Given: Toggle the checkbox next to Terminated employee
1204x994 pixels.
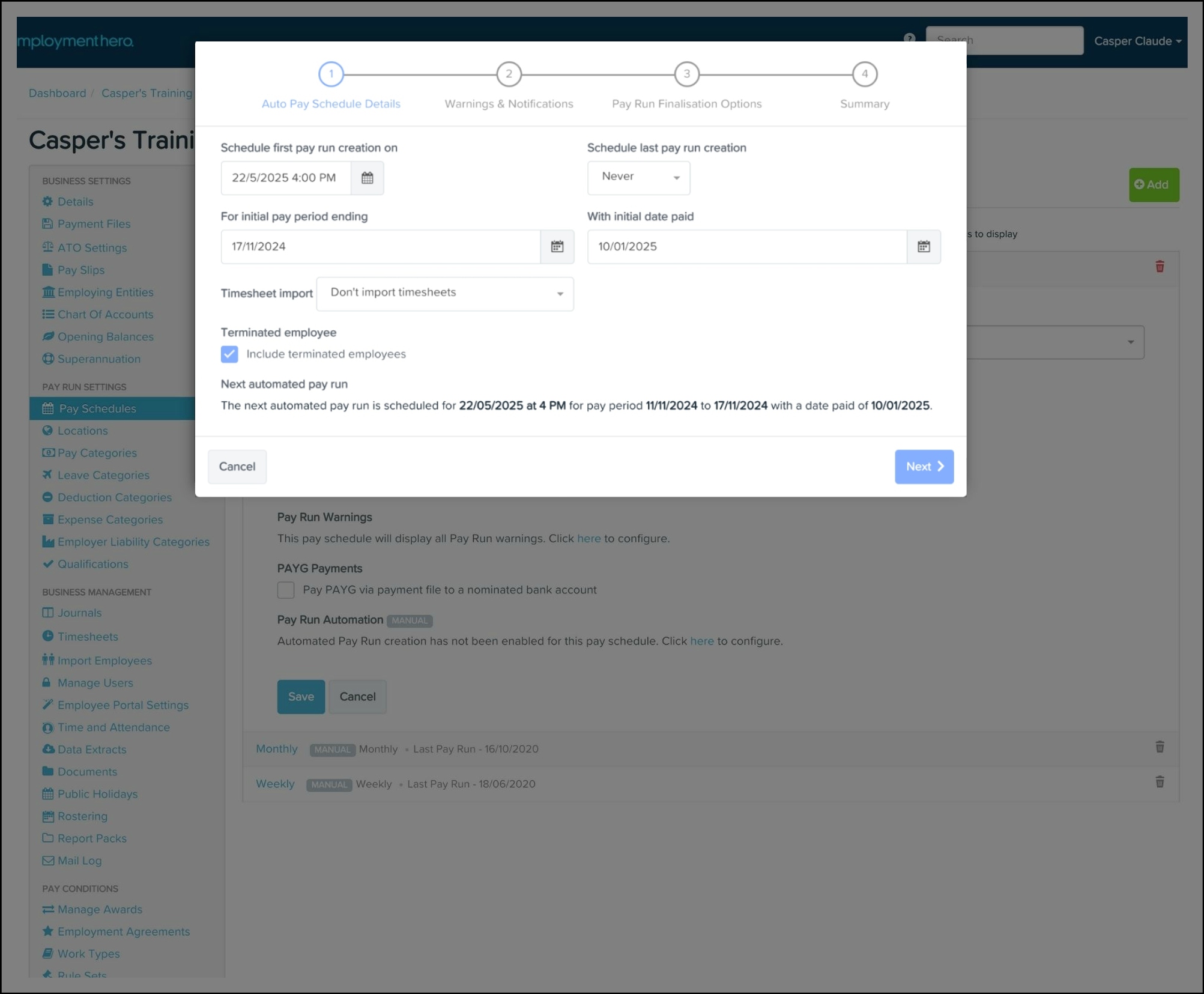Looking at the screenshot, I should point(229,354).
